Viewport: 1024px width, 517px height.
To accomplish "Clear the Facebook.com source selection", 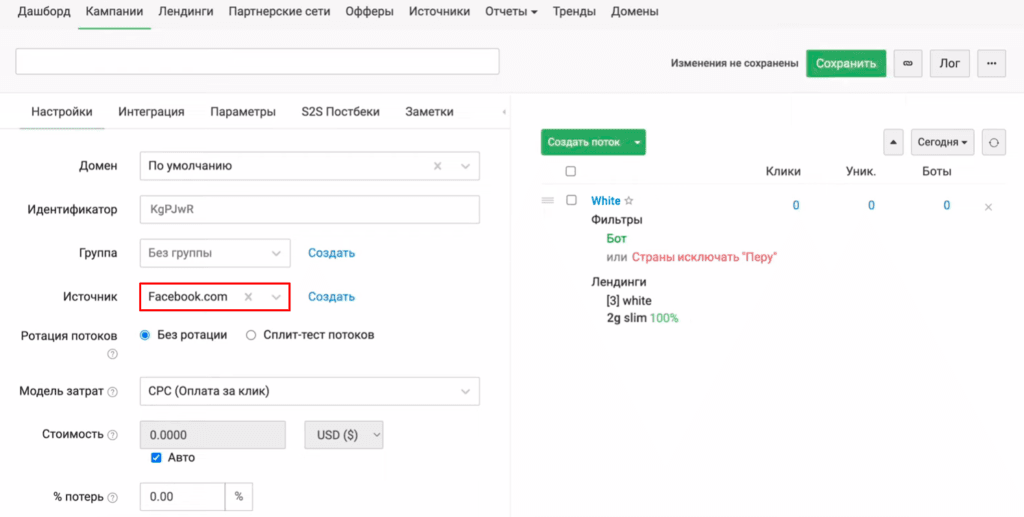I will click(248, 296).
